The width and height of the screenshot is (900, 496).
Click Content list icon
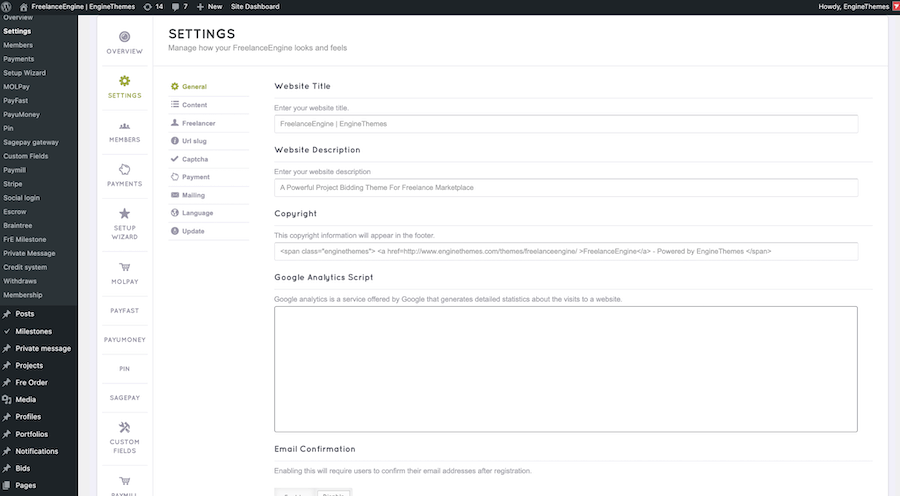tap(175, 104)
